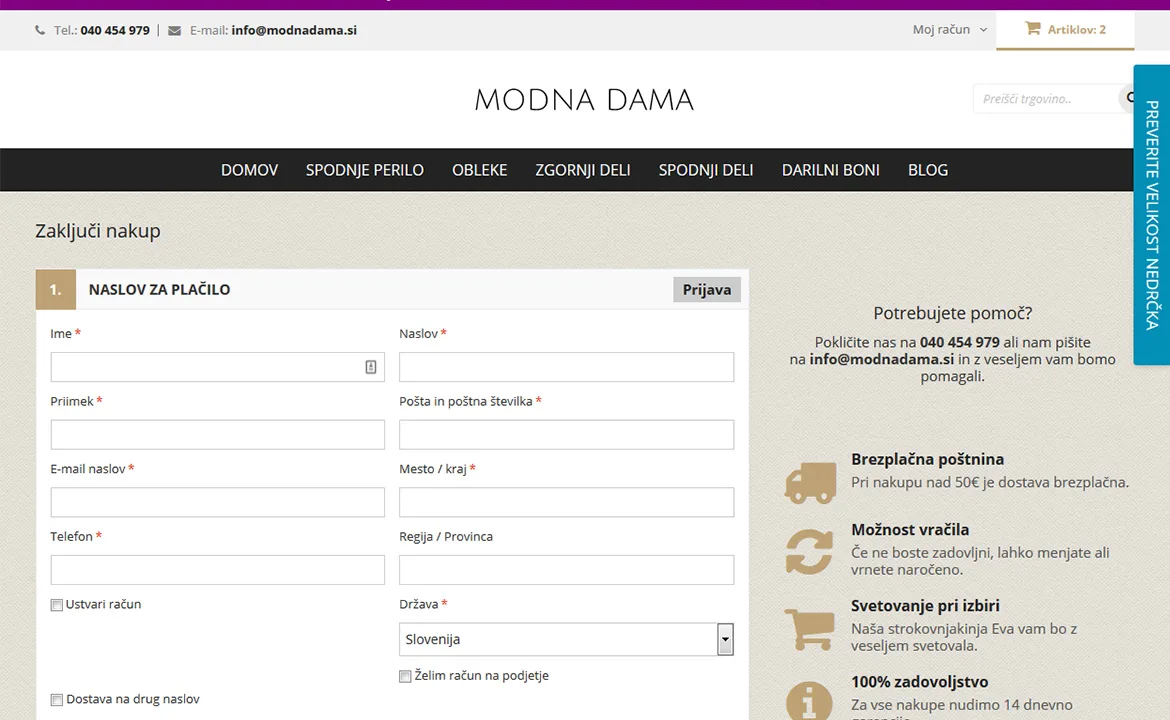Image resolution: width=1170 pixels, height=720 pixels.
Task: Focus the Regija / Provinca field
Action: [x=566, y=570]
